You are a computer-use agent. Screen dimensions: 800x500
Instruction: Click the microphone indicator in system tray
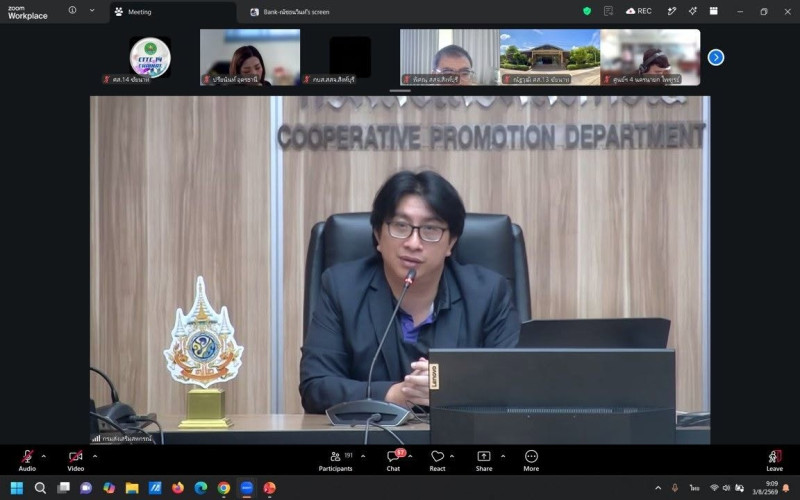[x=674, y=488]
